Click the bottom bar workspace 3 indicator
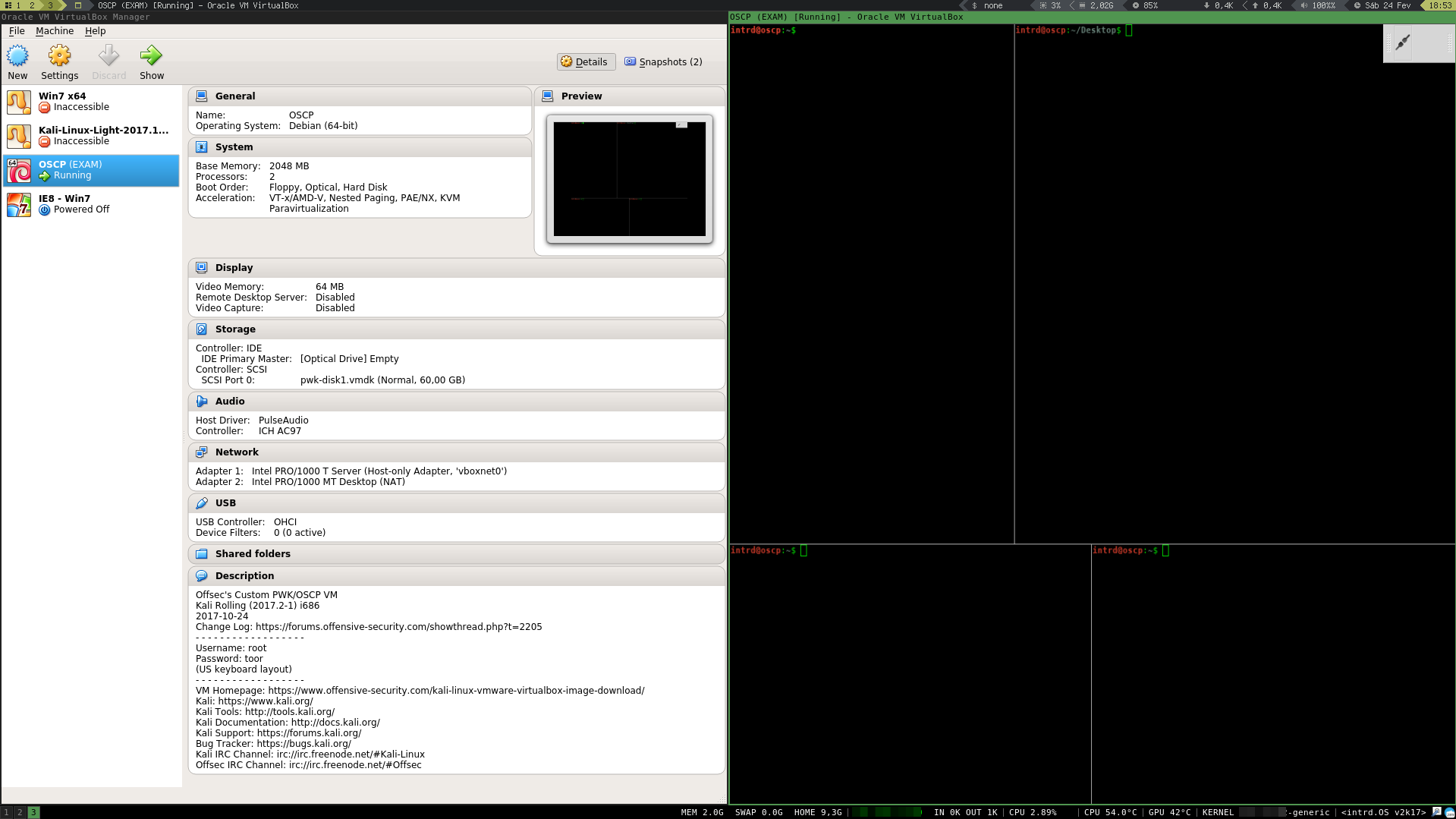 point(33,812)
